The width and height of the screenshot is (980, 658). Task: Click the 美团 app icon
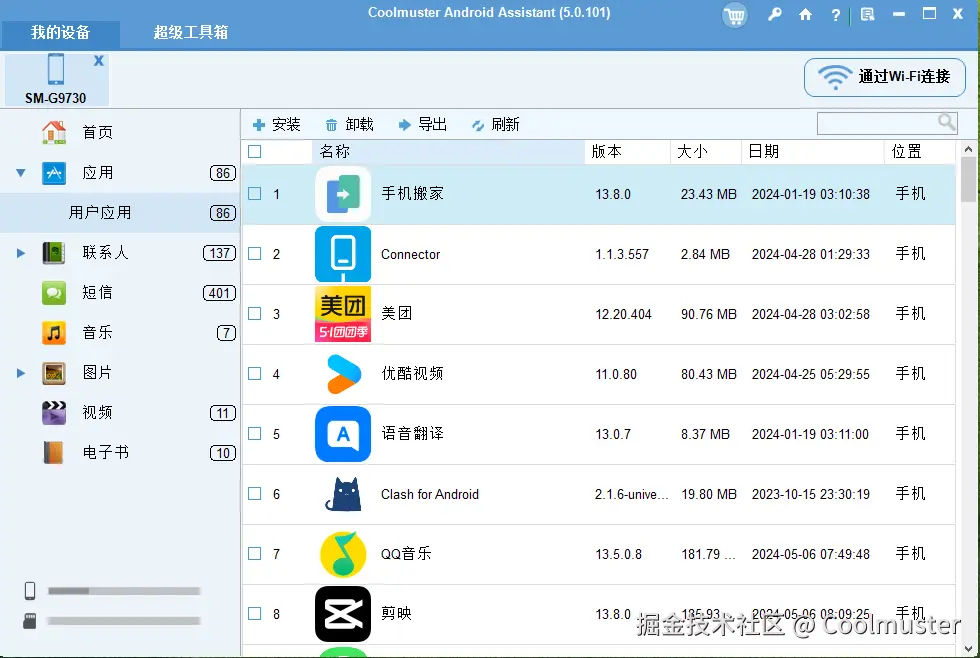[343, 314]
